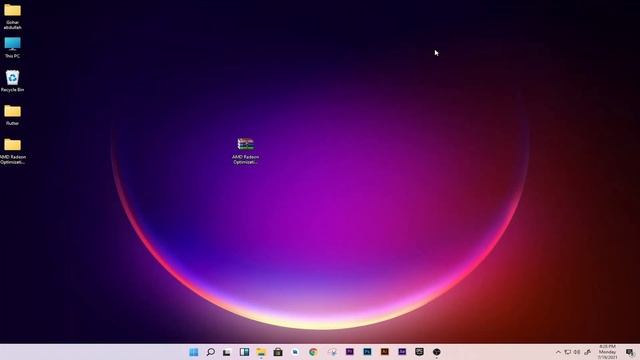The image size is (640, 360).
Task: Select the Gohar abdullah folder on the desktop
Action: click(12, 16)
